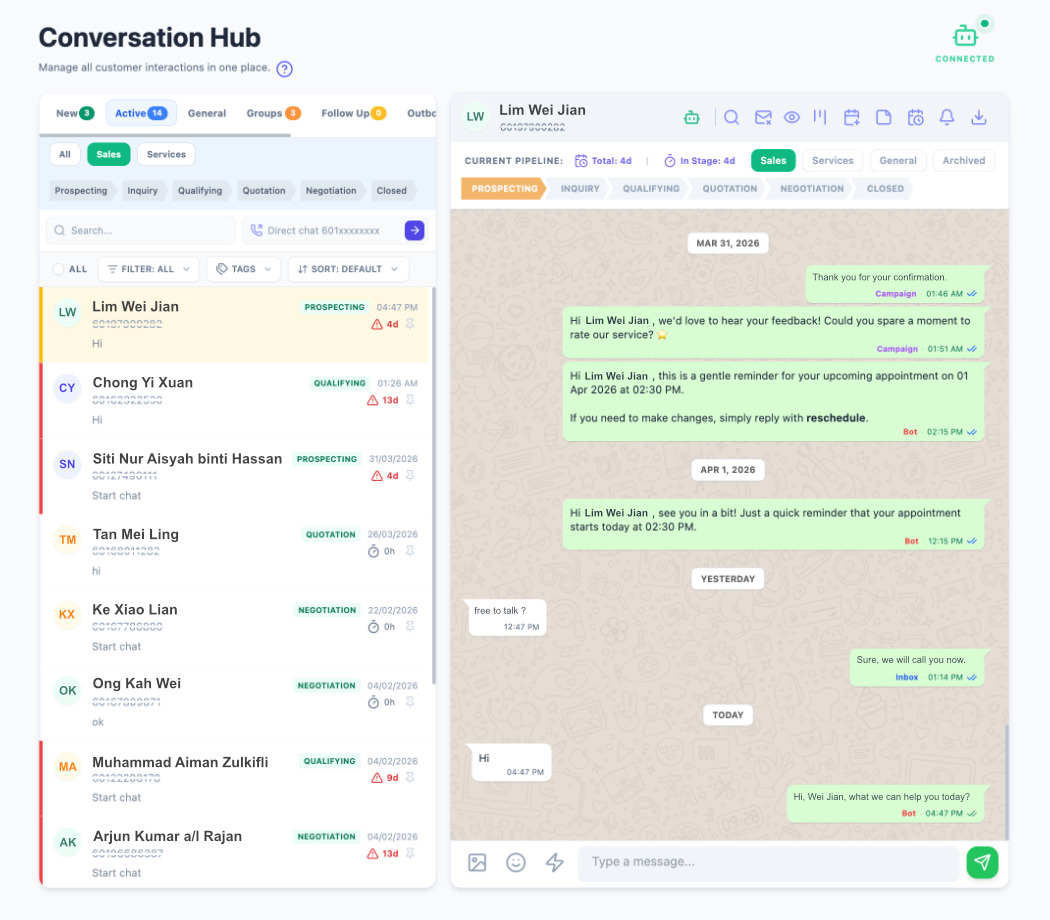Viewport: 1050px width, 920px height.
Task: Select the Archived pipeline tab
Action: (x=963, y=160)
